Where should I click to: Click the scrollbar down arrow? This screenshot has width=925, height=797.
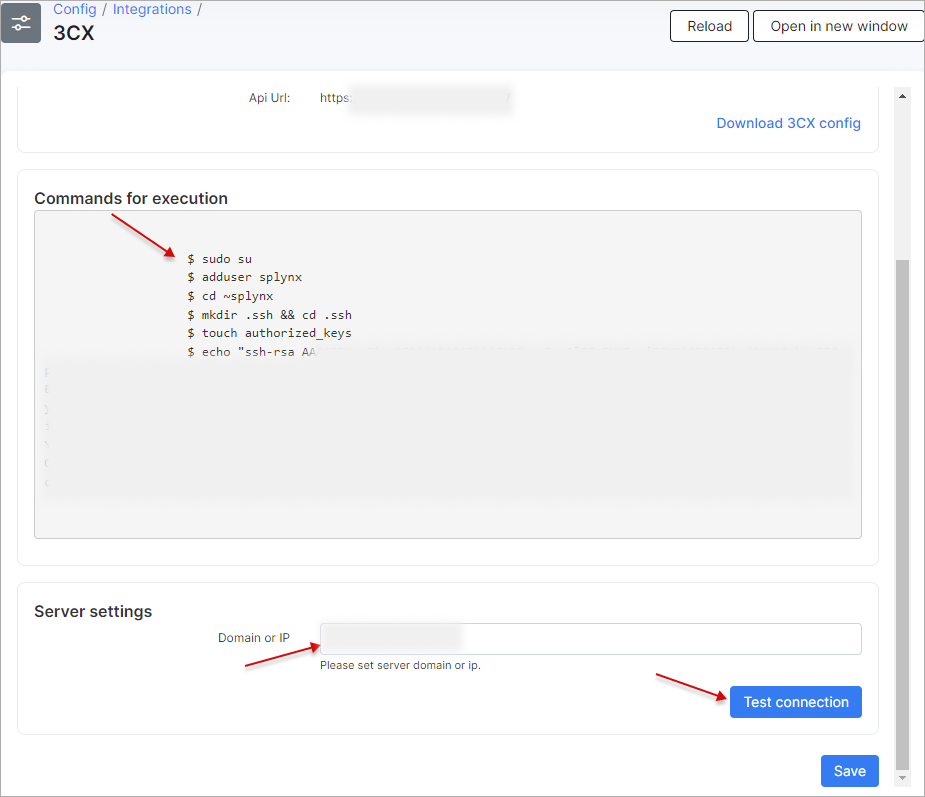903,777
